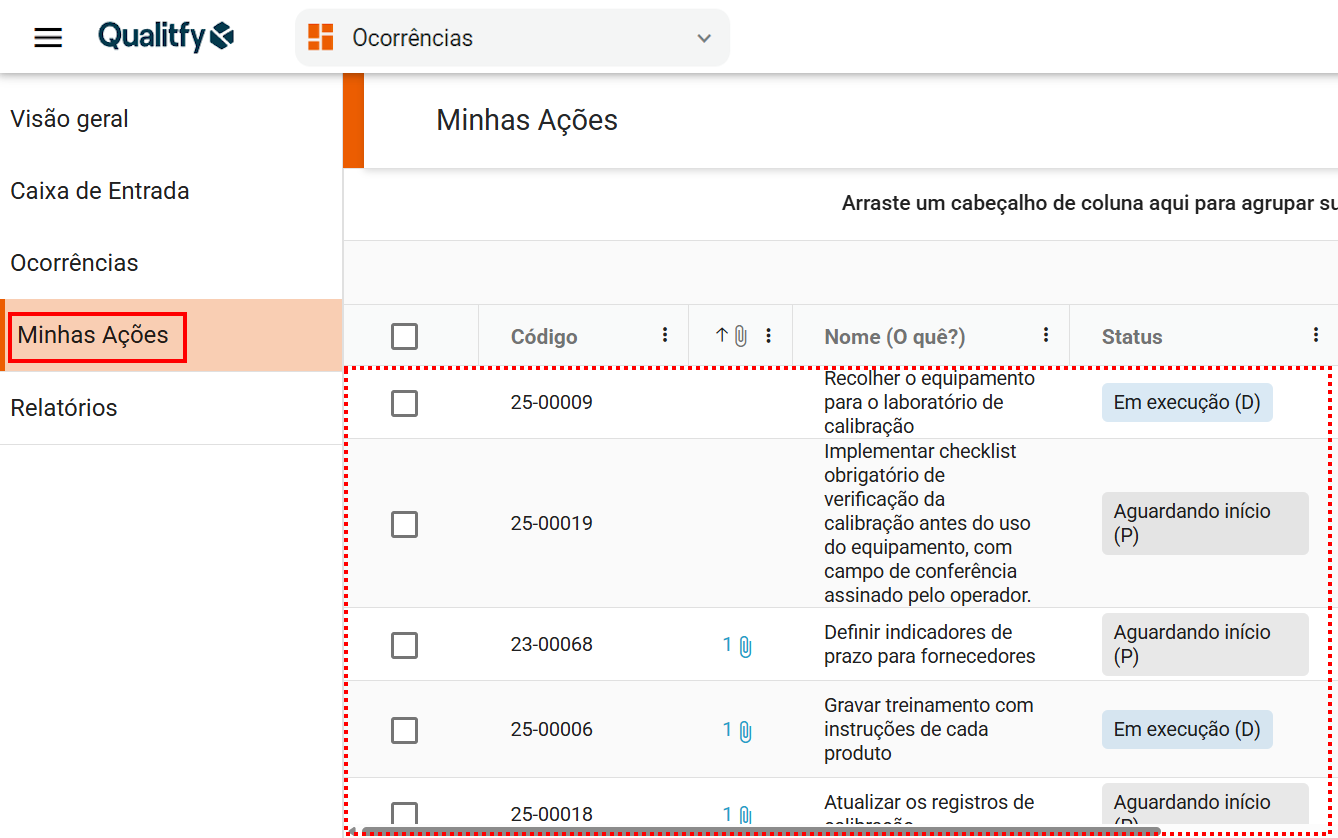The height and width of the screenshot is (838, 1338).
Task: Click the Em execução (D) status of 25-00009
Action: click(1186, 403)
